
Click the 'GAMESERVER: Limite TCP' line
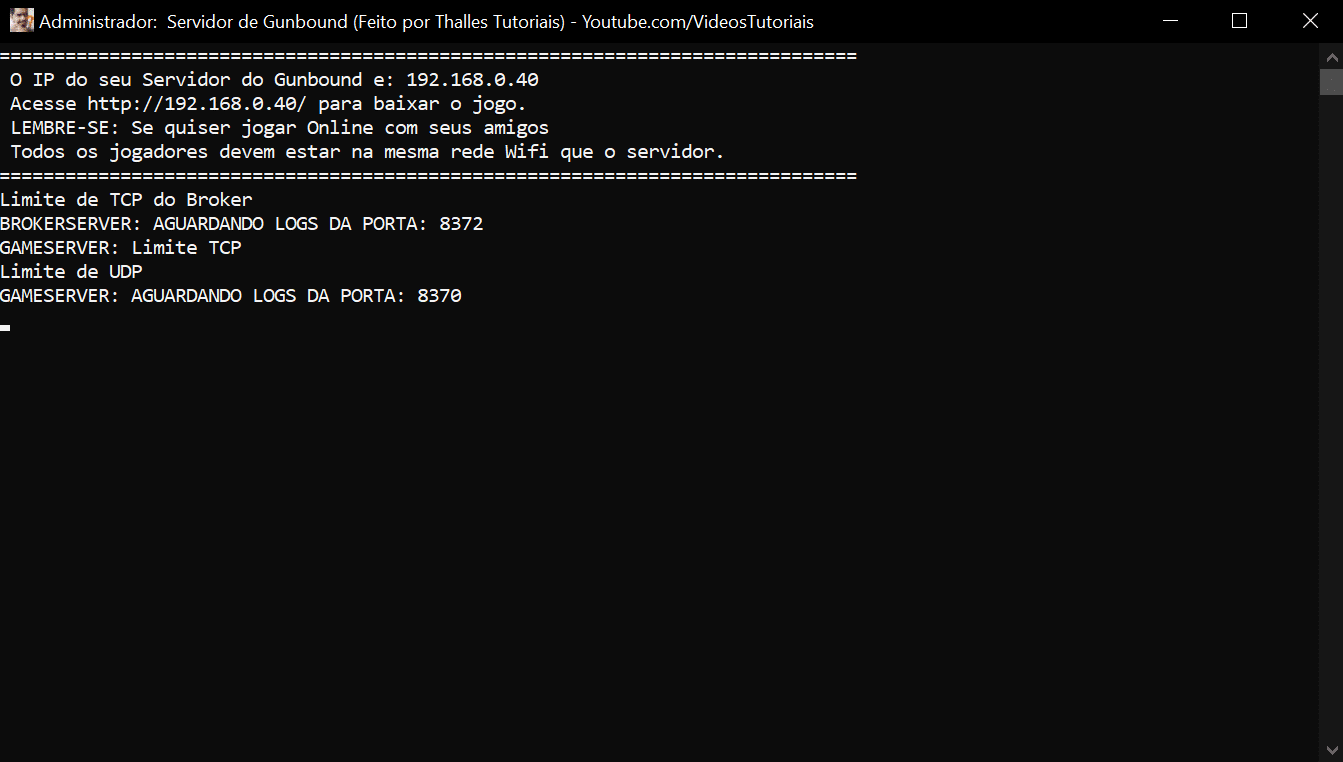pyautogui.click(x=121, y=247)
